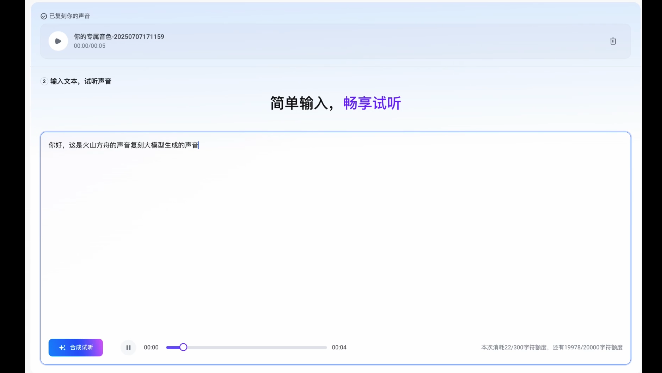The image size is (662, 373).
Task: Click the 输入文本，试听声音 step label
Action: (81, 81)
